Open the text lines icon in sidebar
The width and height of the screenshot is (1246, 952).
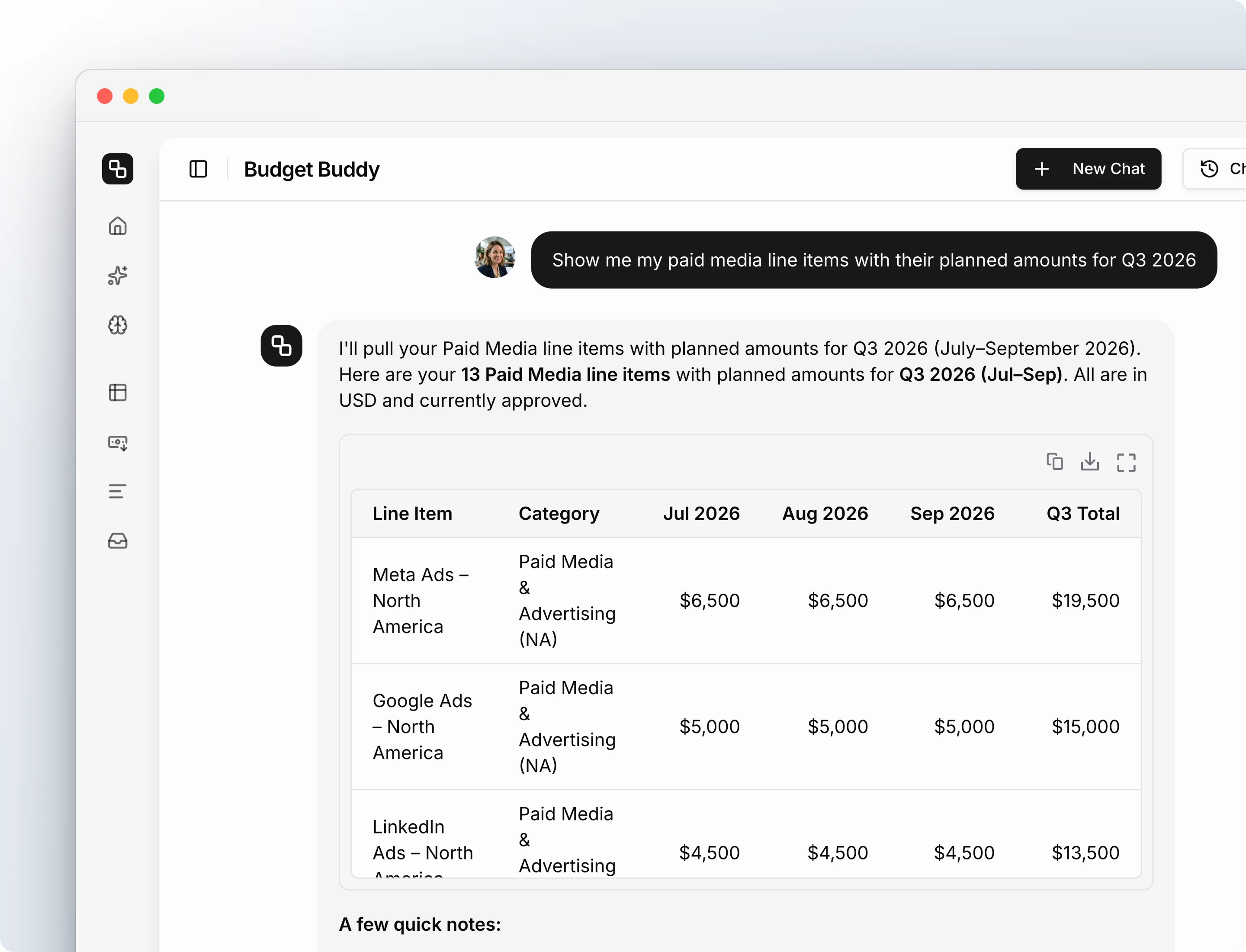[117, 491]
